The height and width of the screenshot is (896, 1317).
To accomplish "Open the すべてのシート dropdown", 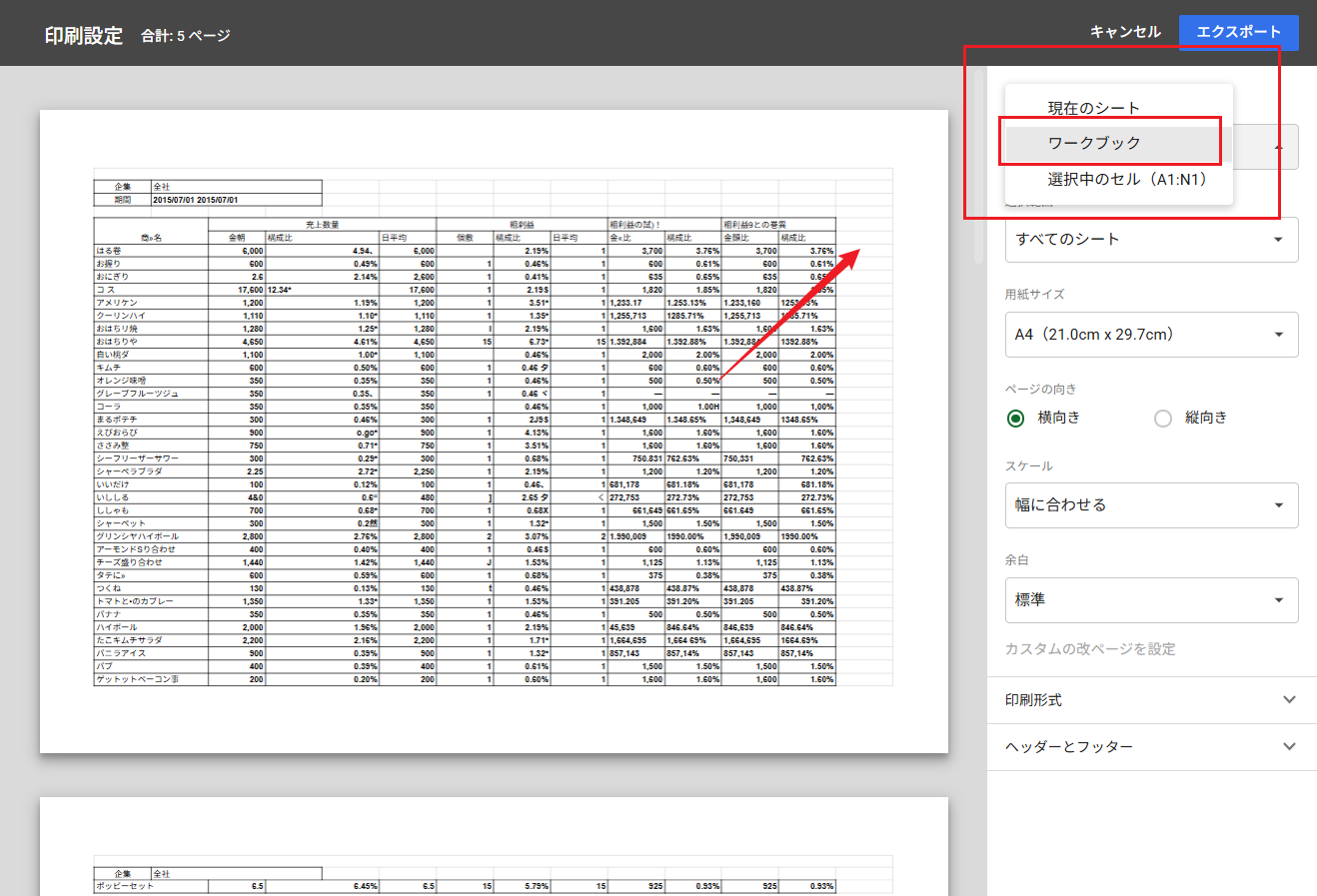I will tap(1151, 240).
